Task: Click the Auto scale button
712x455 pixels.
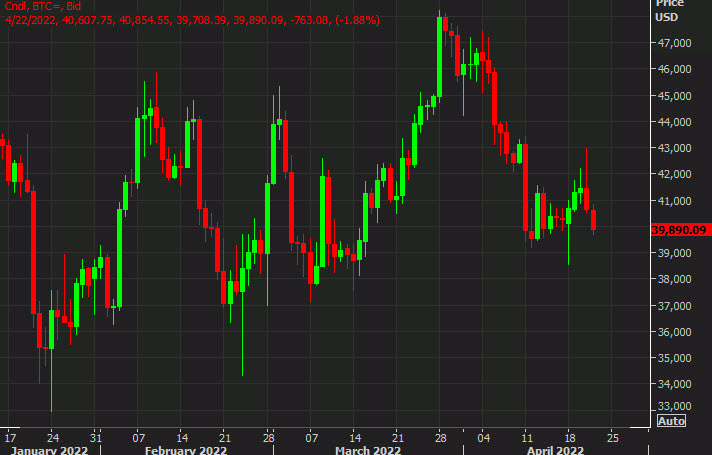Action: pos(669,422)
